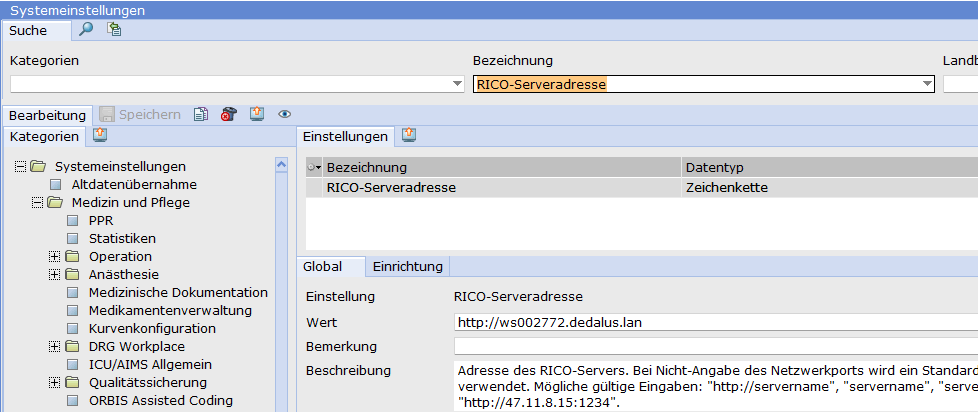This screenshot has height=412, width=979.
Task: Open the column options icon in table header
Action: tap(315, 167)
